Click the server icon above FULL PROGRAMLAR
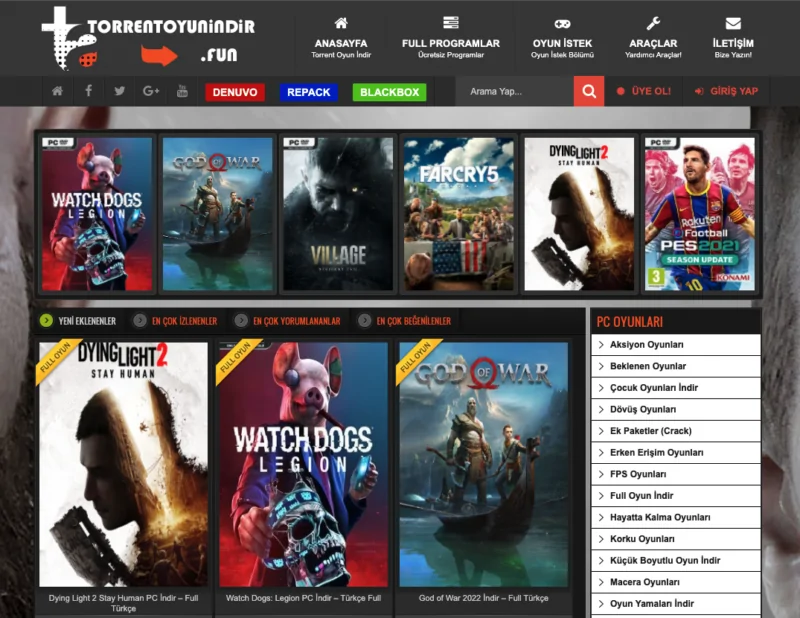800x618 pixels. click(x=451, y=22)
